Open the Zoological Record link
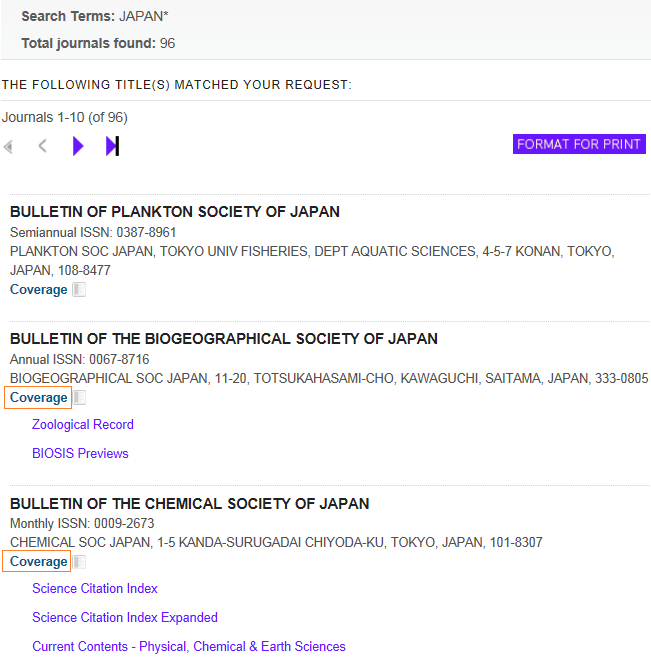 tap(83, 425)
